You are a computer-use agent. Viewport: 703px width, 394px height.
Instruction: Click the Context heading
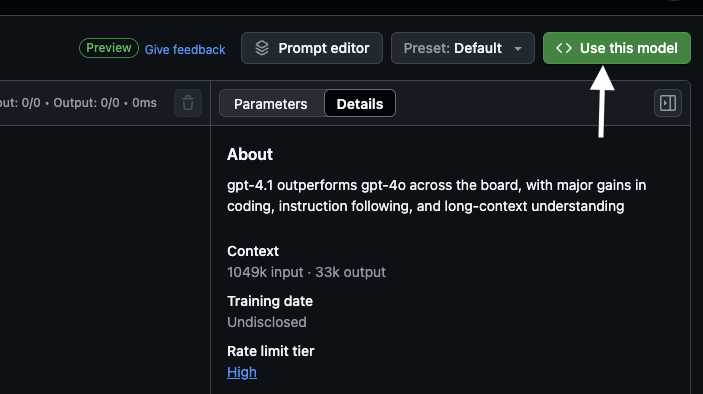pos(253,251)
